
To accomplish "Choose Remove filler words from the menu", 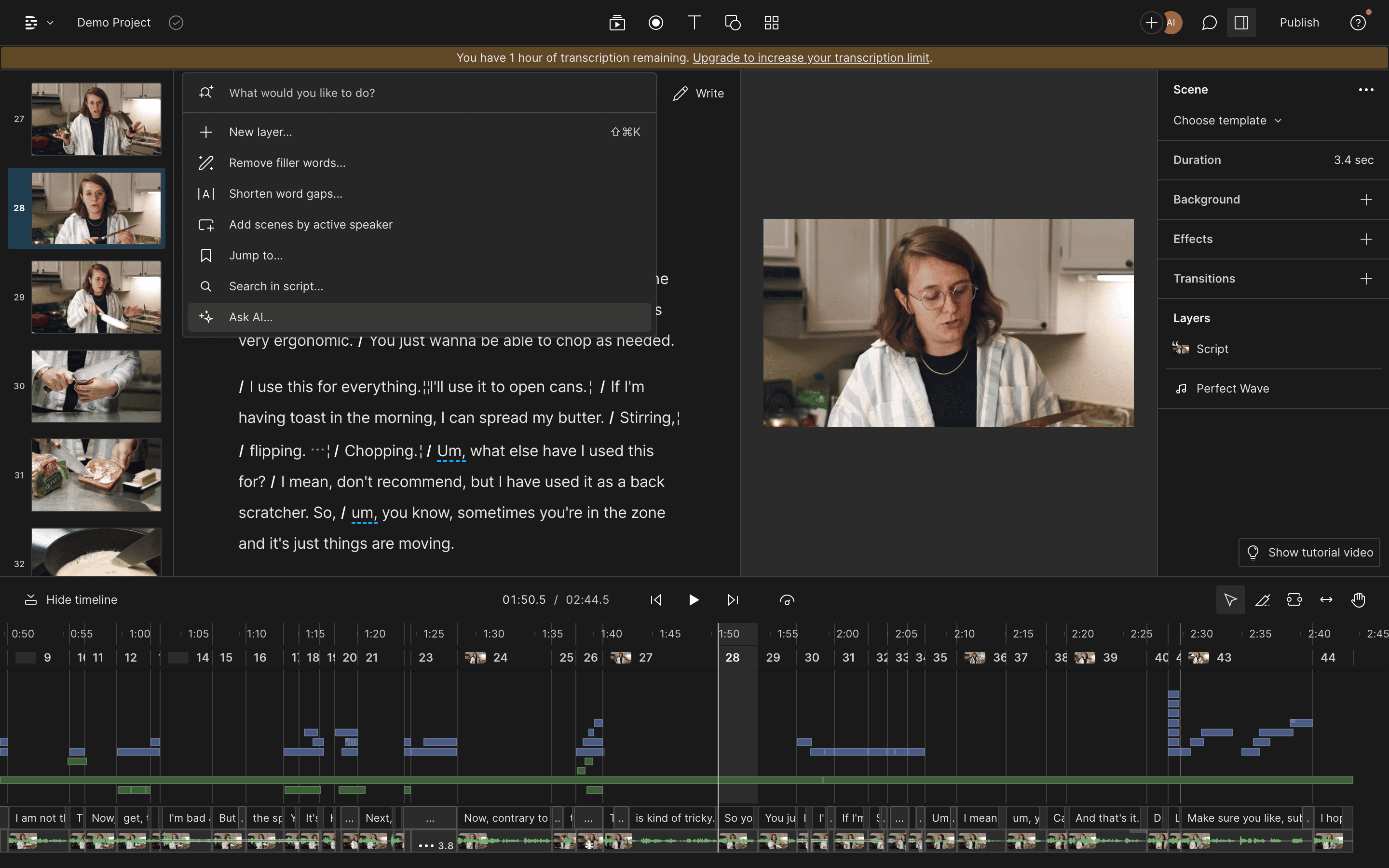I will [286, 163].
